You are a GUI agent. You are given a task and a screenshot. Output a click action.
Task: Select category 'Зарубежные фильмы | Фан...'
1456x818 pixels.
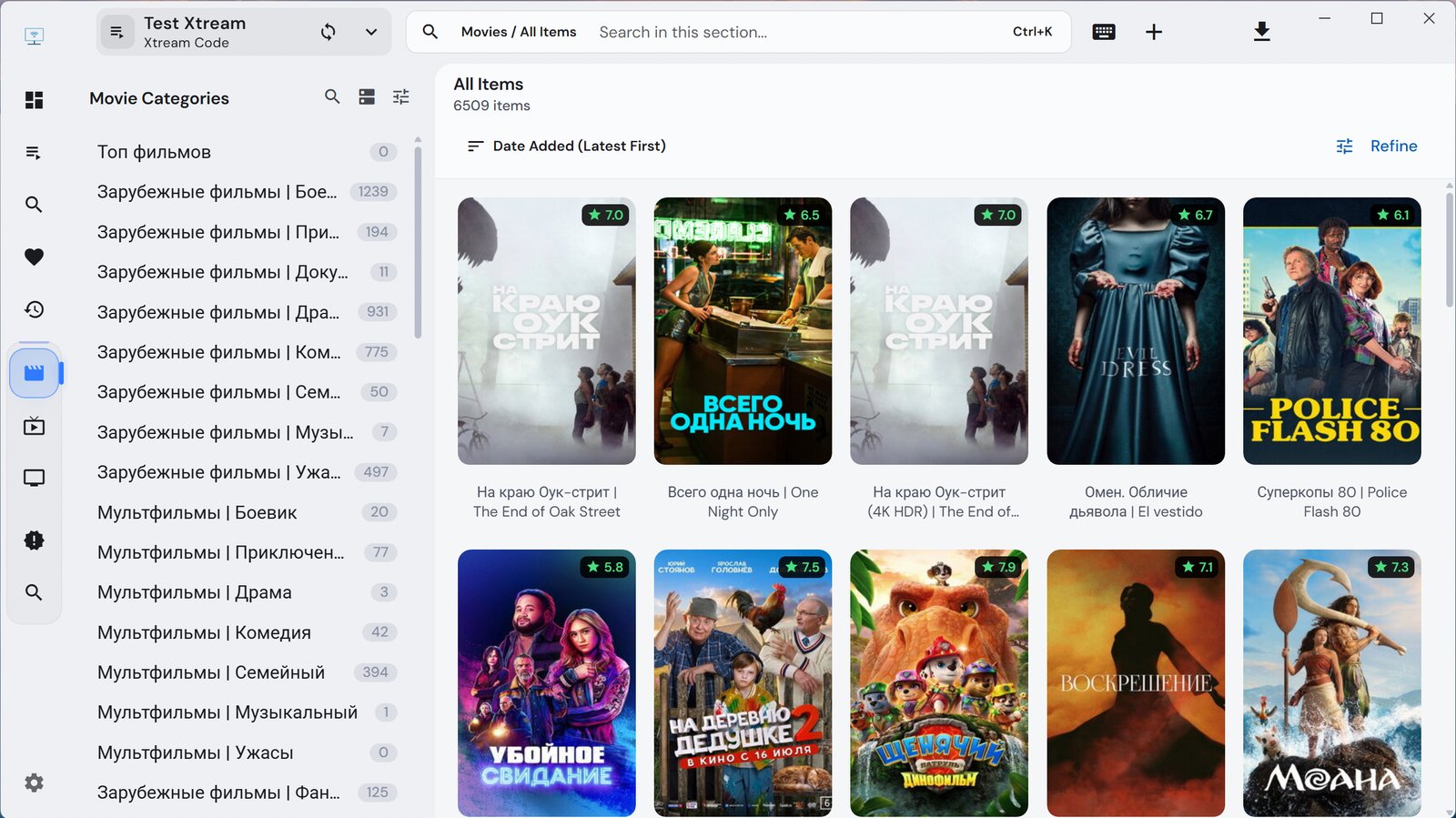click(x=246, y=793)
